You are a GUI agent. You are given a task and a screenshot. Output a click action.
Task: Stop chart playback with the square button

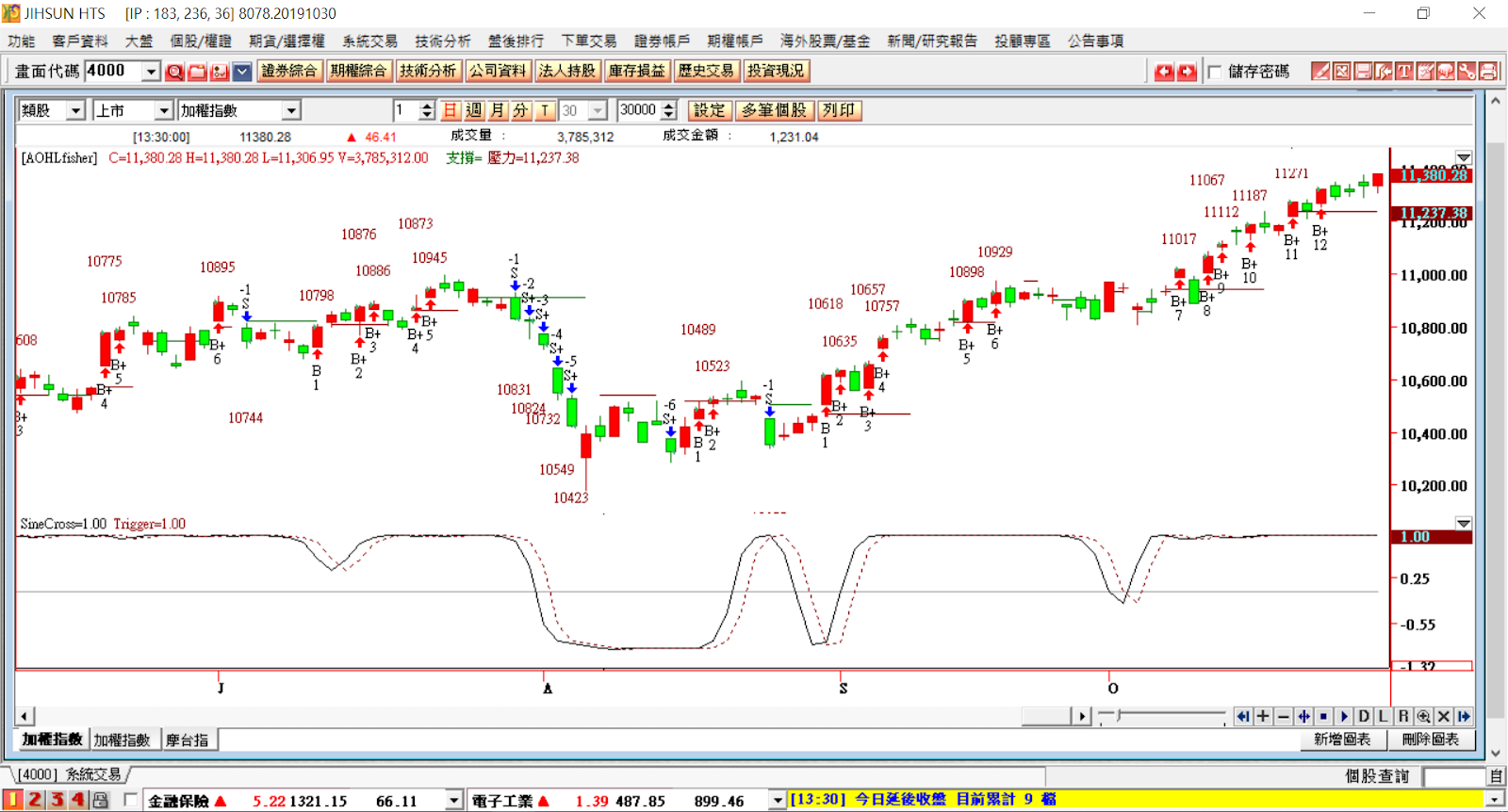pyautogui.click(x=1323, y=717)
